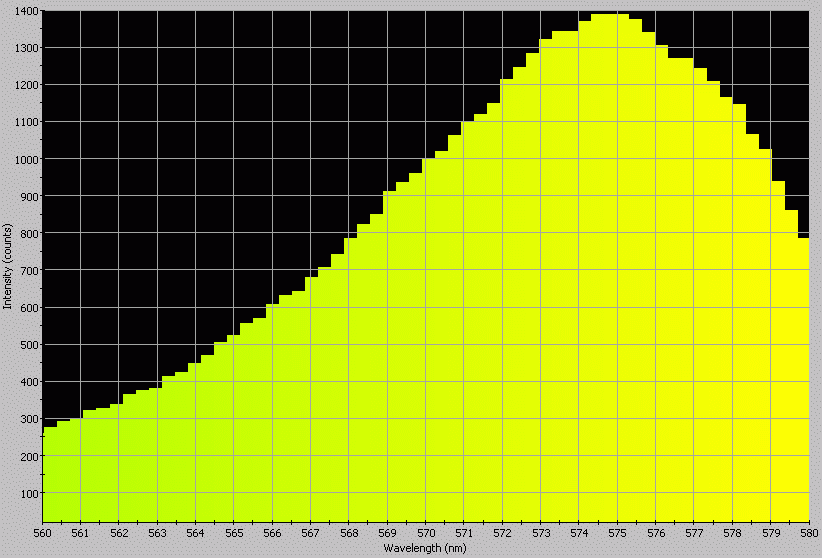The width and height of the screenshot is (822, 558).
Task: Click the 100 intensity axis label
Action: [30, 493]
